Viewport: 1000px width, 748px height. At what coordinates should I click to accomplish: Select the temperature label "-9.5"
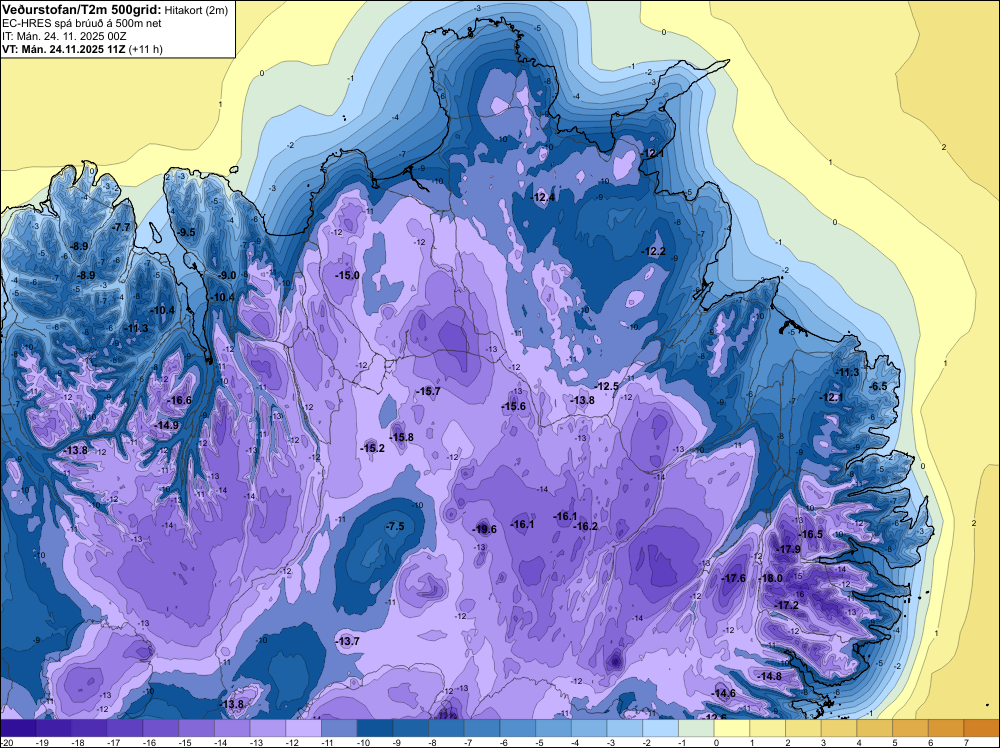point(187,232)
